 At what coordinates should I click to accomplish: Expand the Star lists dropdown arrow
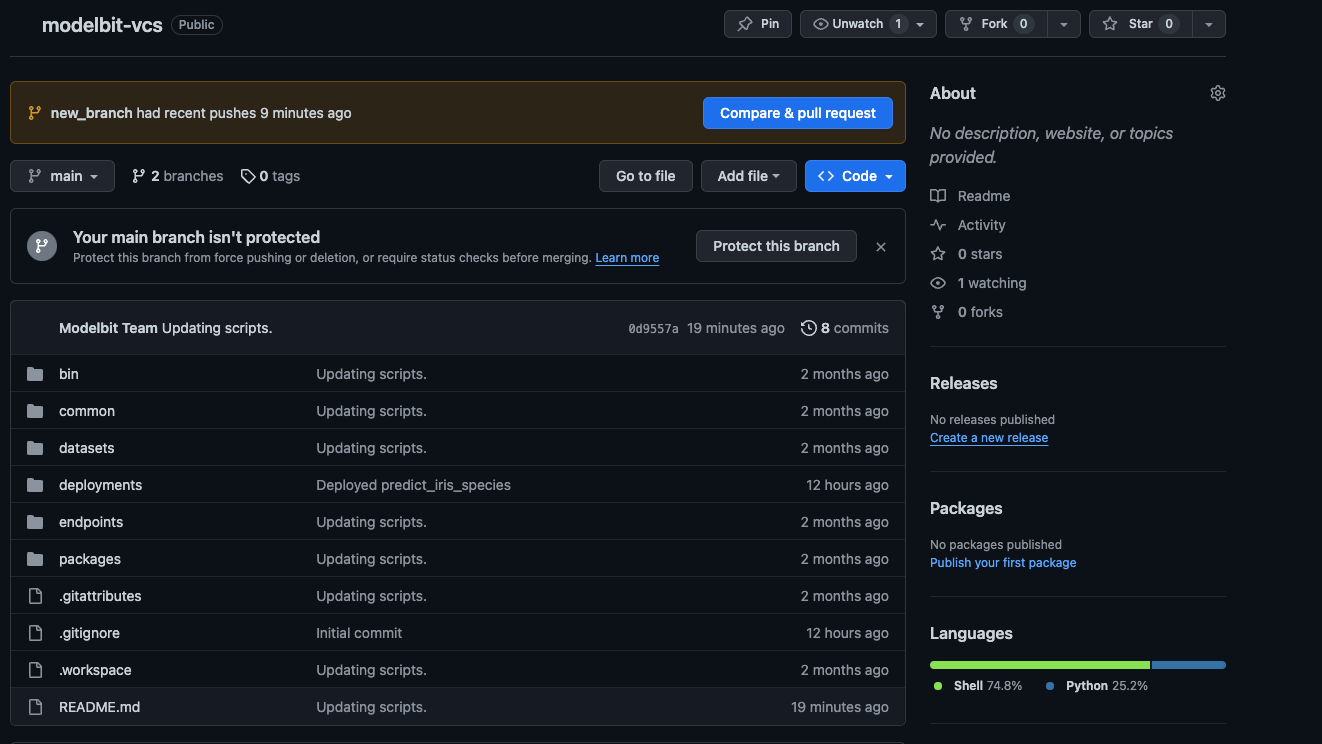tap(1209, 24)
